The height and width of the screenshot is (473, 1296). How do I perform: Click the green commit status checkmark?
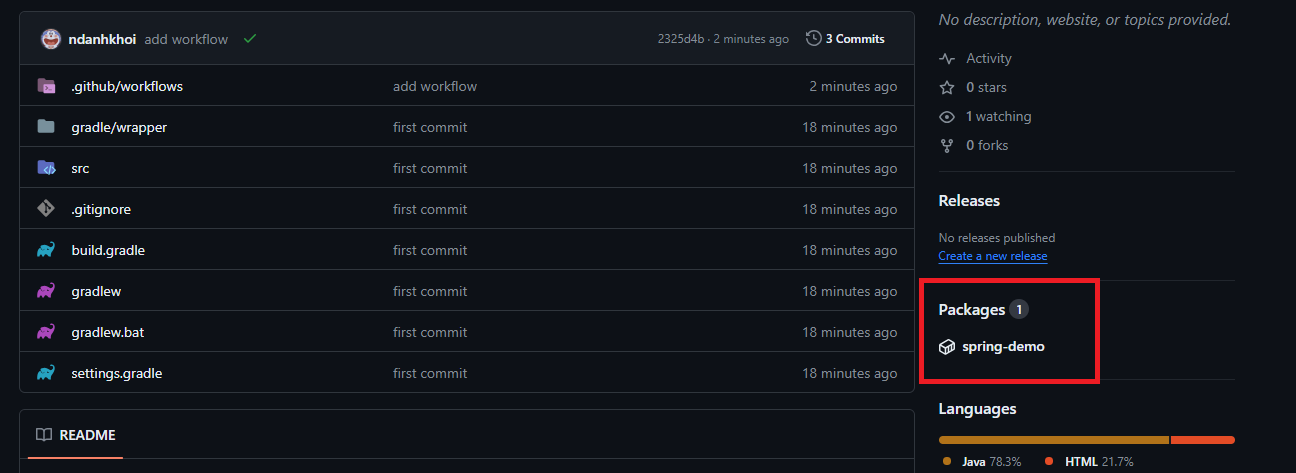point(250,39)
